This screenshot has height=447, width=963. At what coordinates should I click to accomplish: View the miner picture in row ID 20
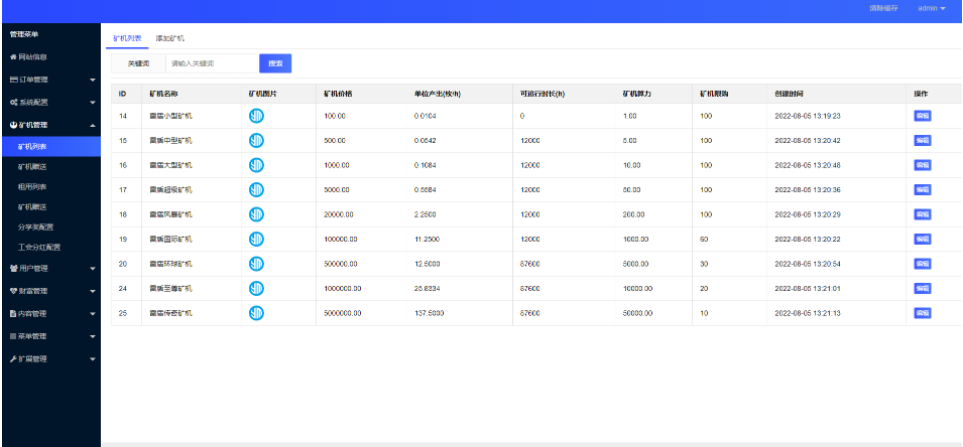(256, 263)
